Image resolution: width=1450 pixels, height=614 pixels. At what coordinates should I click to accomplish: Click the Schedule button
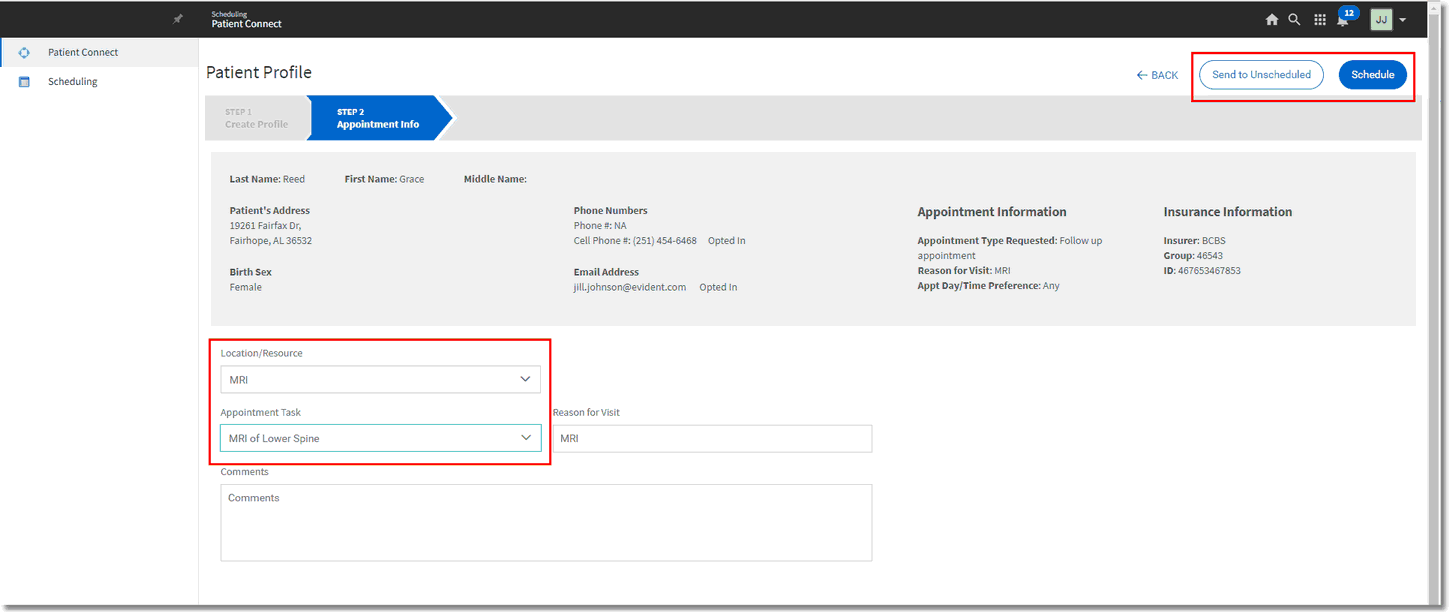[x=1372, y=75]
